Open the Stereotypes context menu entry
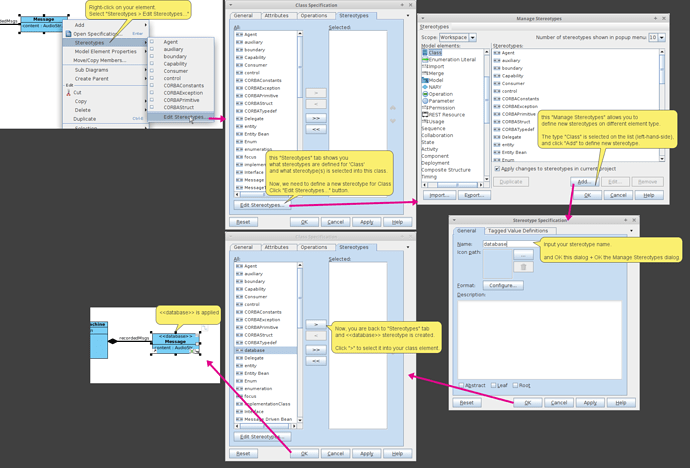The height and width of the screenshot is (468, 690). 106,43
